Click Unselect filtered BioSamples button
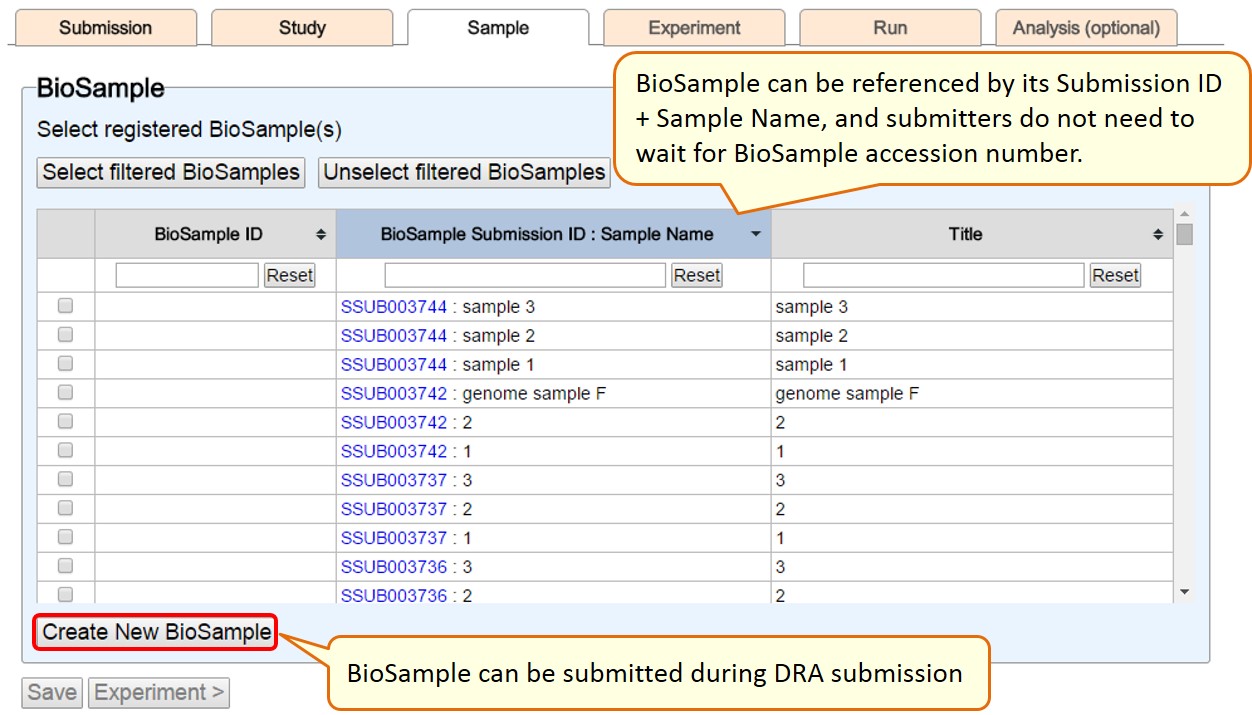Viewport: 1252px width, 715px height. tap(464, 172)
